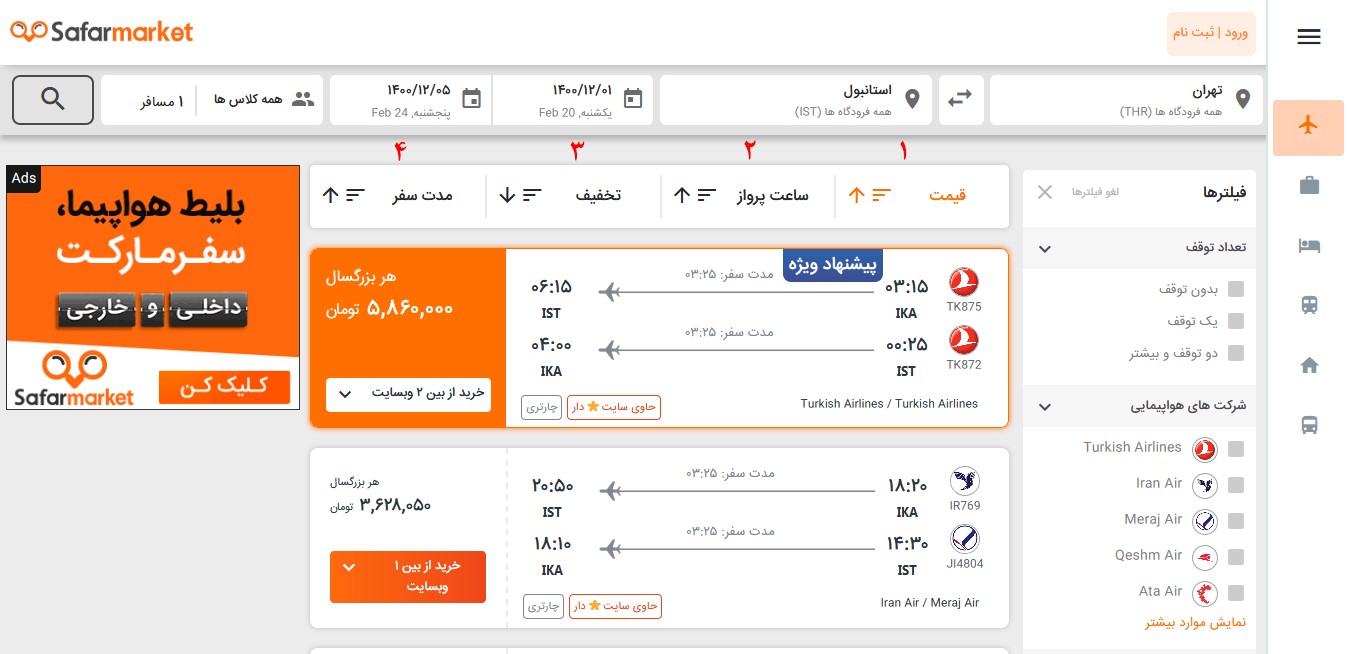Check the Iran Air filter box
Image resolution: width=1349 pixels, height=654 pixels.
point(1236,485)
